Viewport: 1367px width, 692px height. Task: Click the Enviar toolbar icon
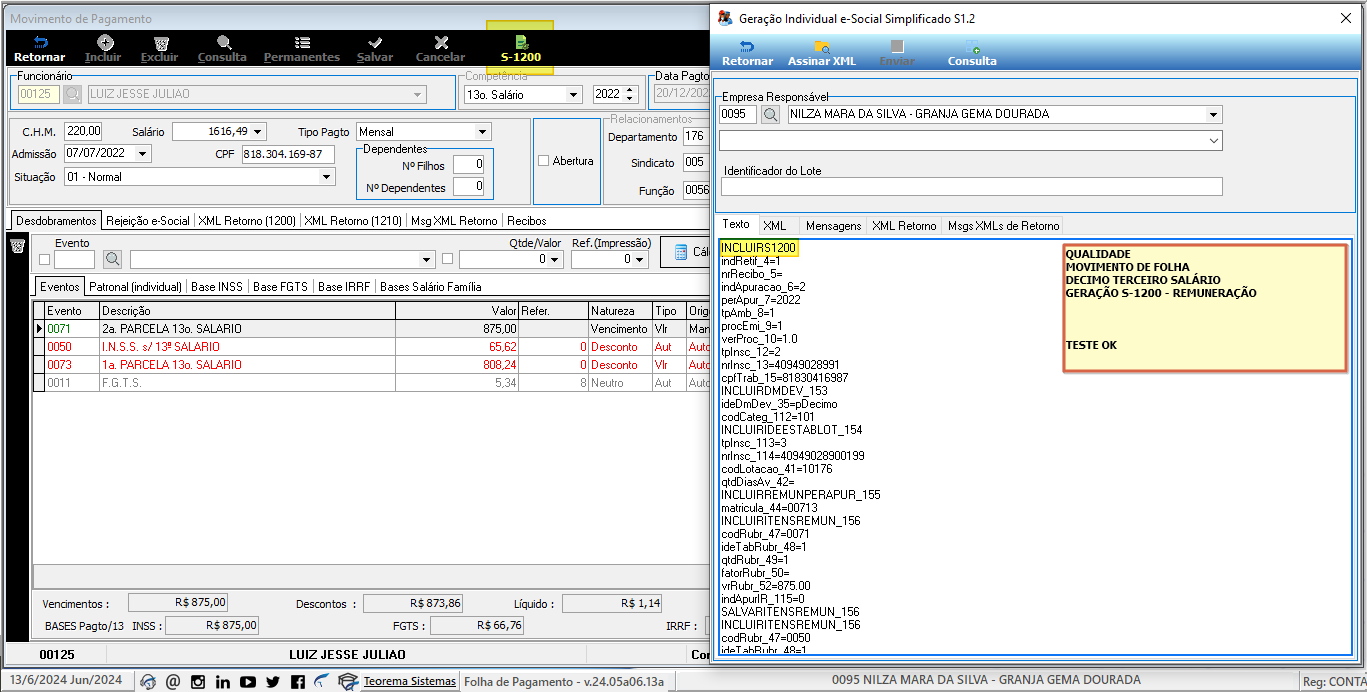point(897,46)
